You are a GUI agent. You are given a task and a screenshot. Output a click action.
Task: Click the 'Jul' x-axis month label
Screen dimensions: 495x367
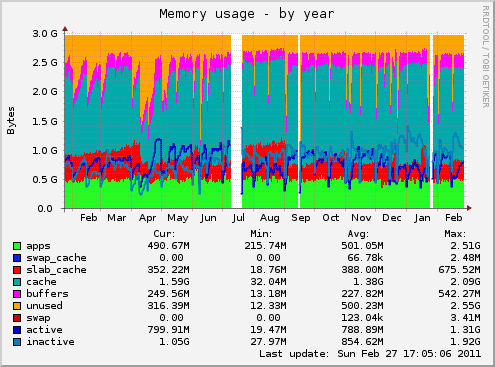[238, 218]
